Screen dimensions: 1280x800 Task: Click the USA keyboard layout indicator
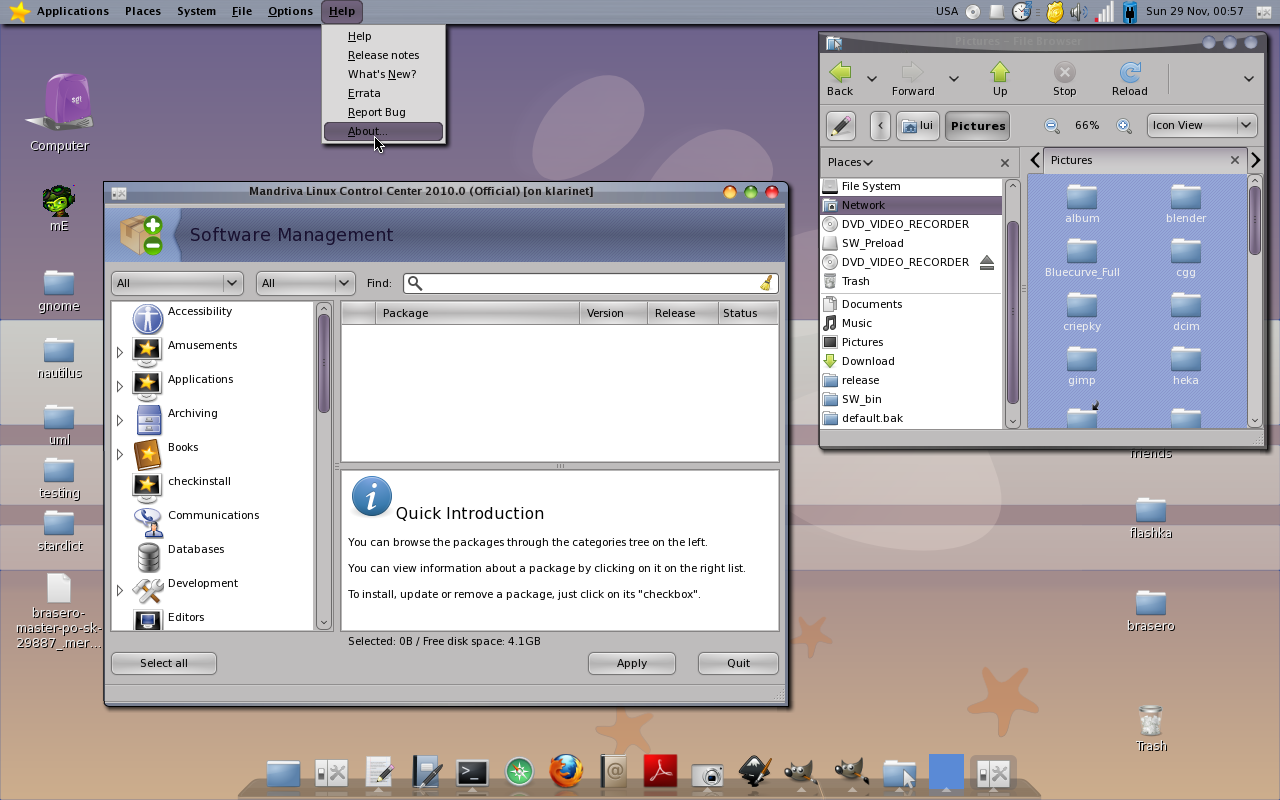coord(947,11)
